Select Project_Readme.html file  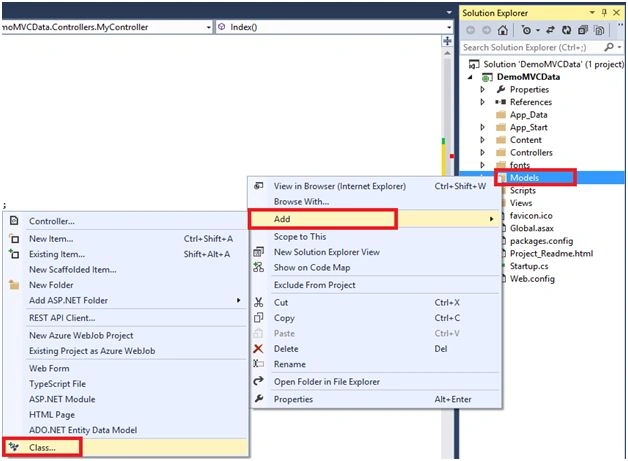click(551, 254)
